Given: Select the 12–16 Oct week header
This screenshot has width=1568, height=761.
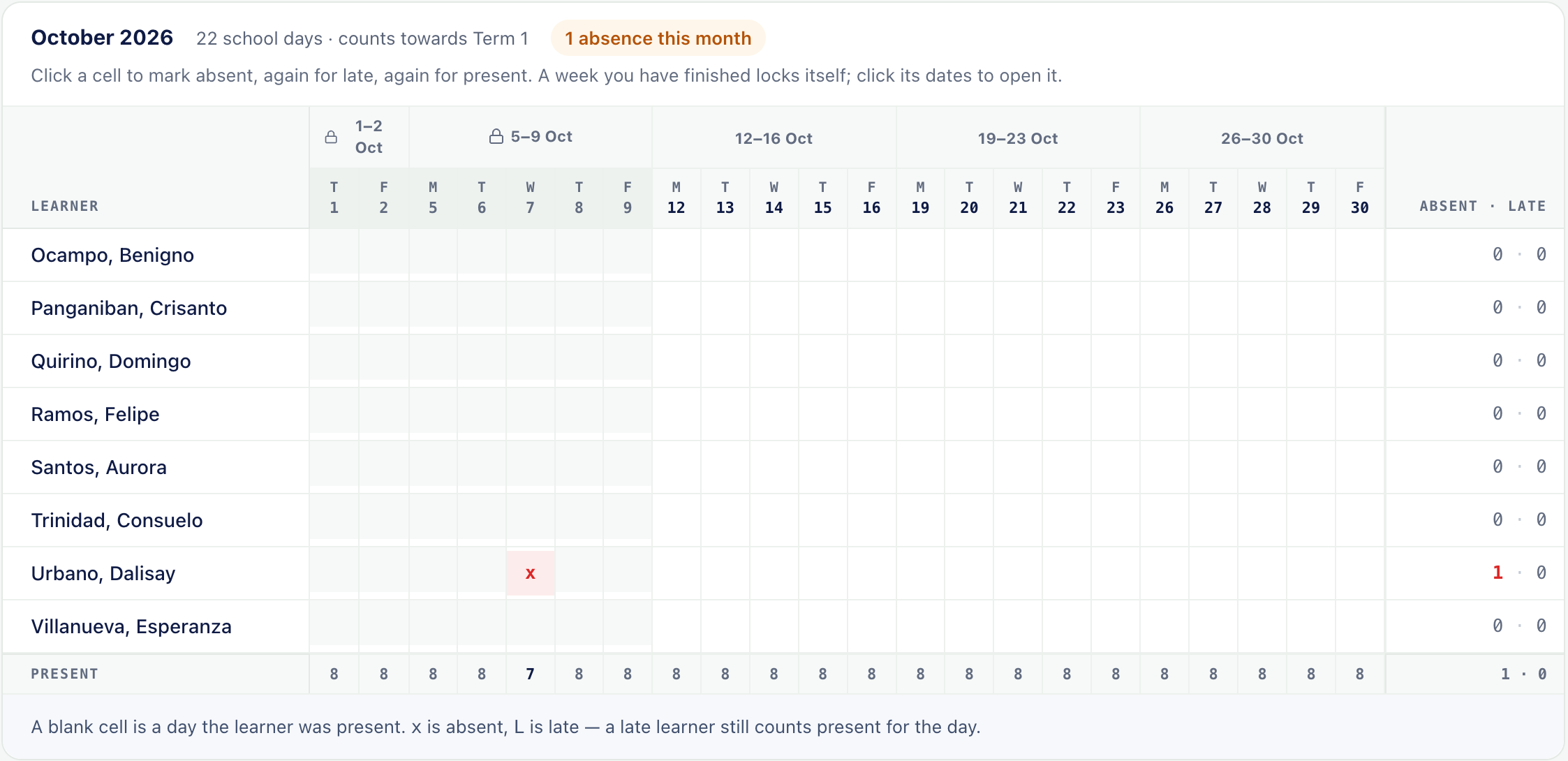Looking at the screenshot, I should pos(774,138).
